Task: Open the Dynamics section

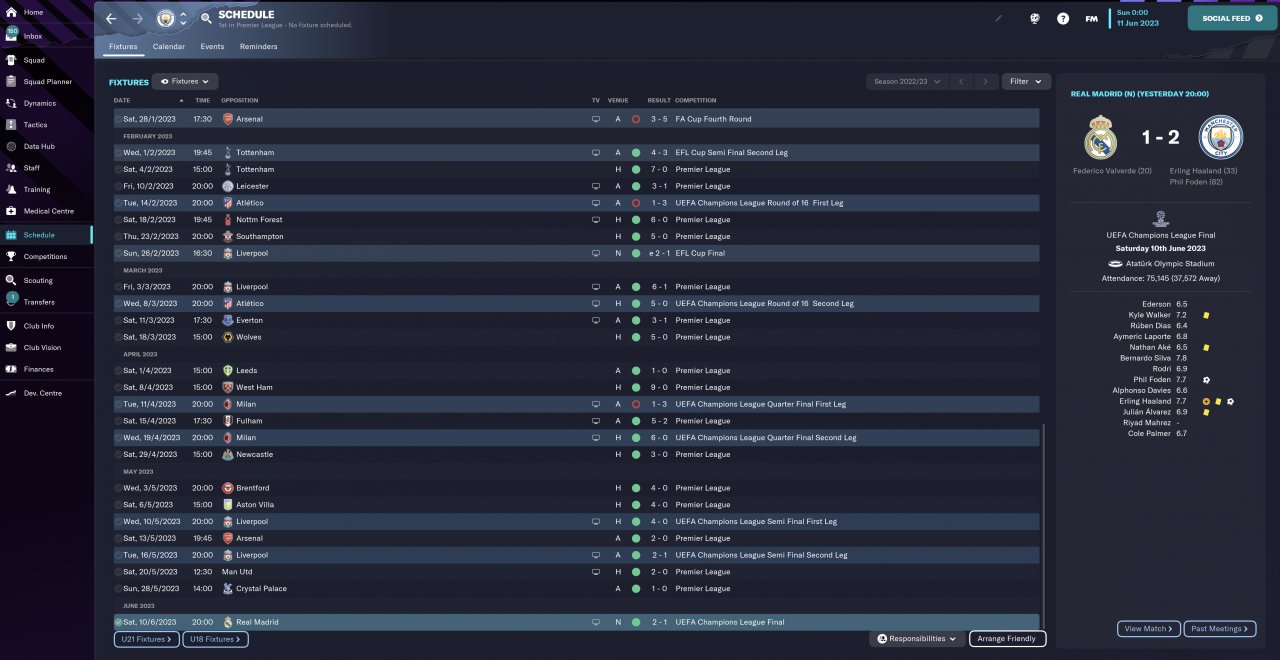Action: [40, 103]
